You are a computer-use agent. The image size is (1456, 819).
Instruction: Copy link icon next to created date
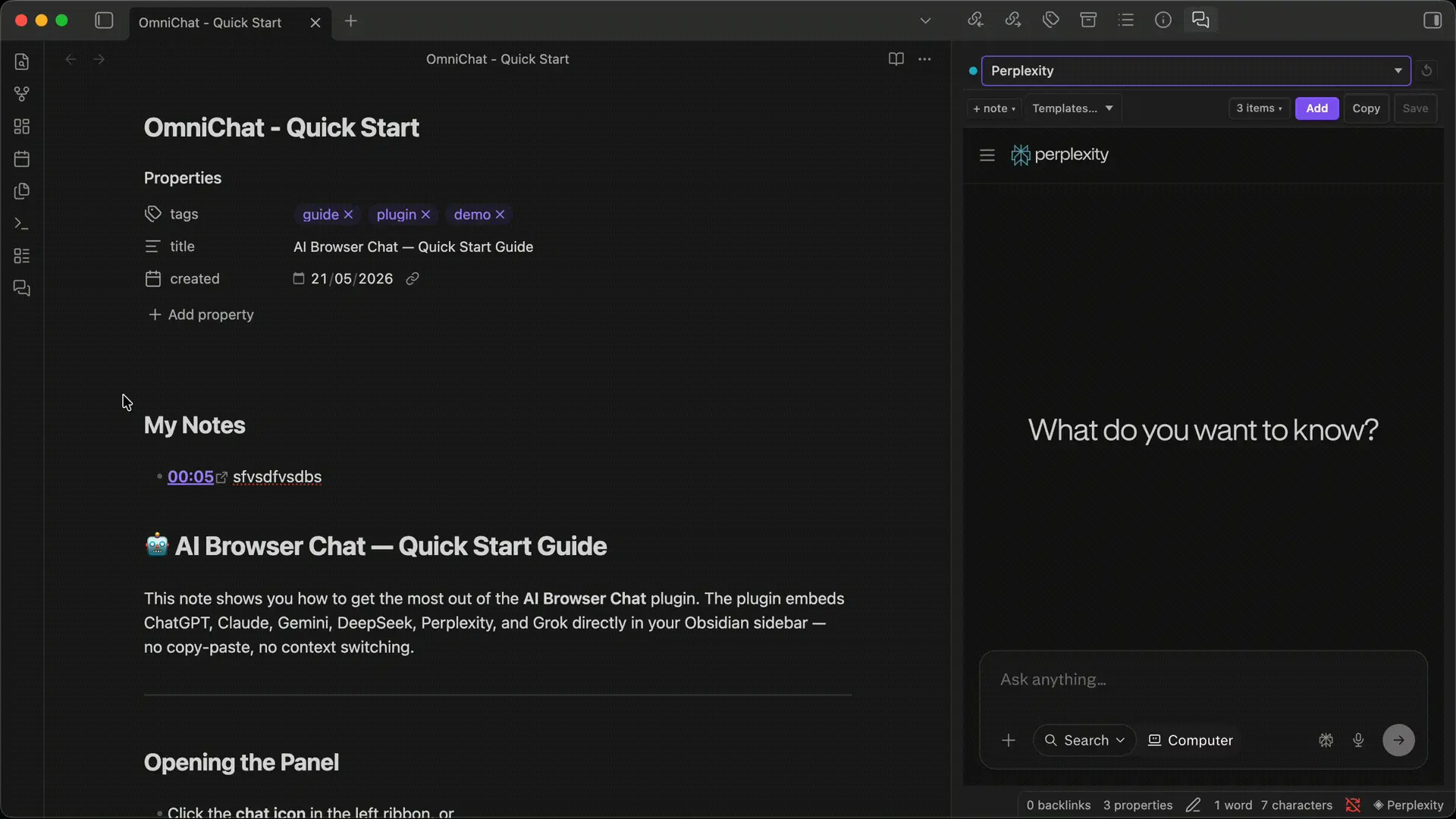(x=413, y=279)
